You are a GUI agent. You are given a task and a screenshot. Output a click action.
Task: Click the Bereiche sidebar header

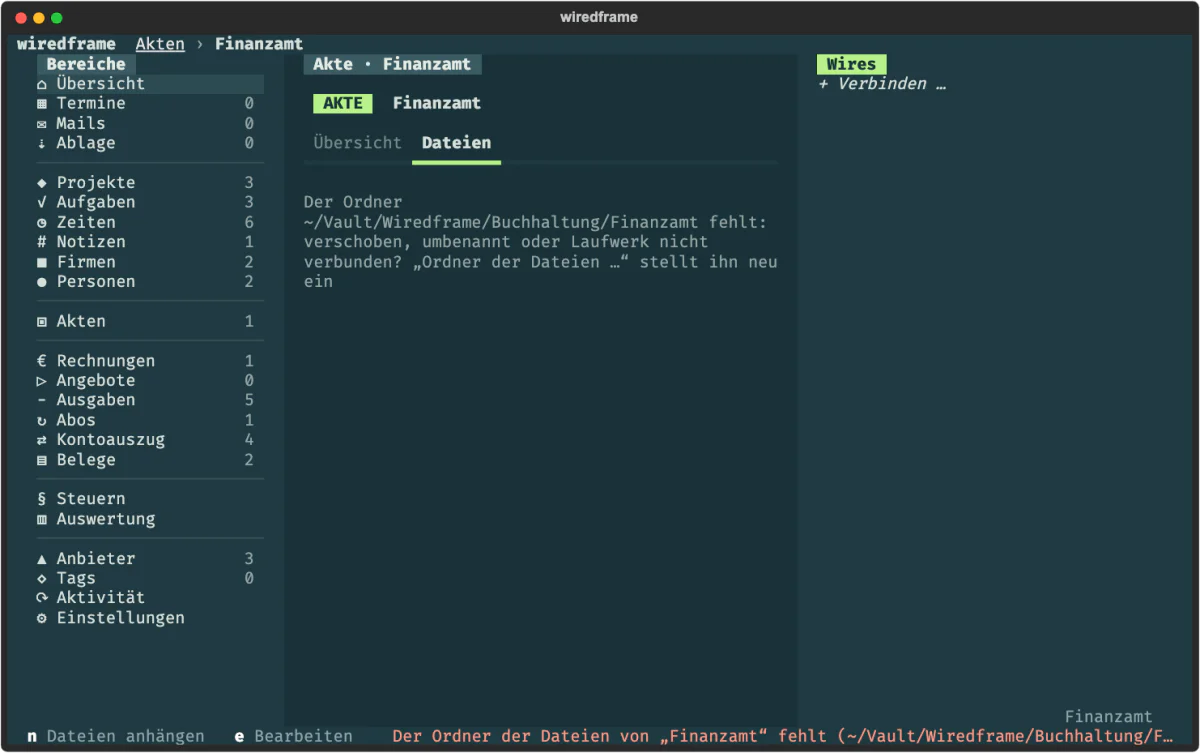point(86,64)
